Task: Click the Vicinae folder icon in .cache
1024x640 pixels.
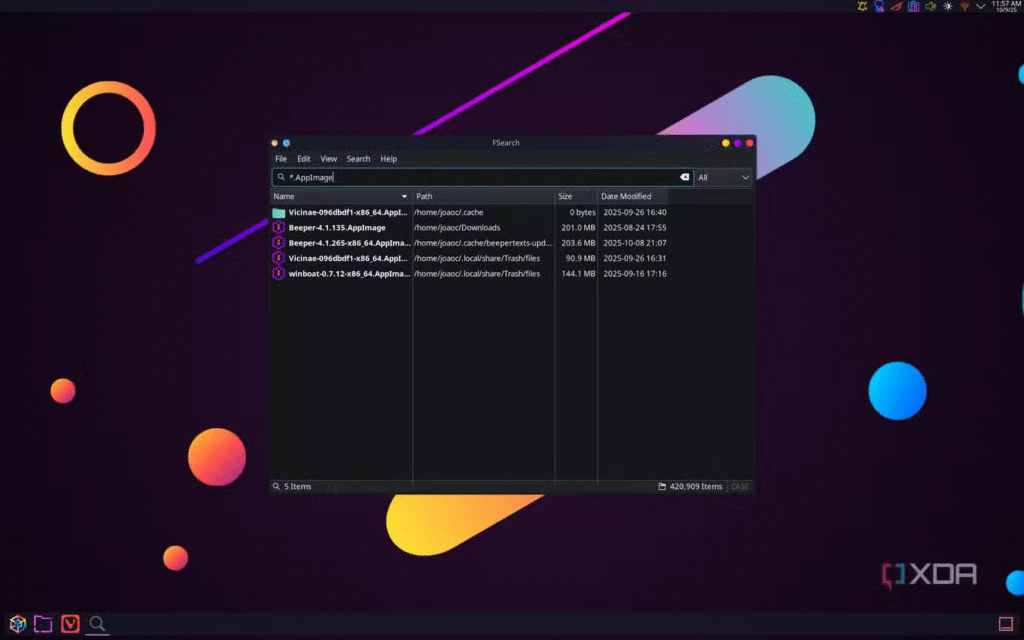Action: [x=279, y=213]
